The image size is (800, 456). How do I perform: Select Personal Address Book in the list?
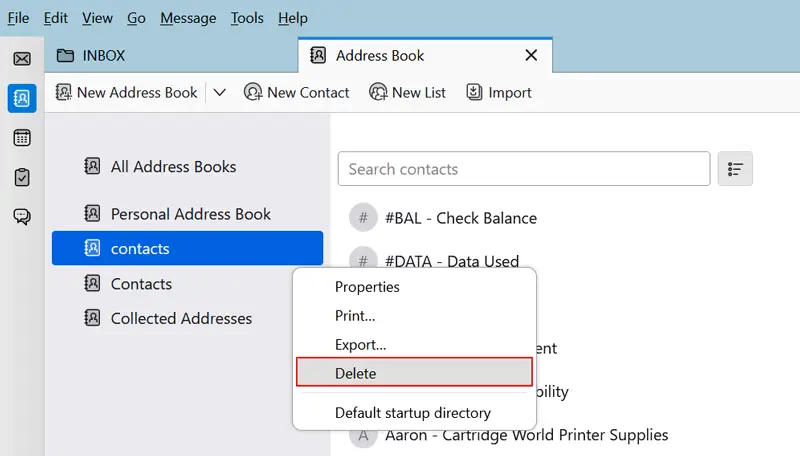click(x=190, y=214)
